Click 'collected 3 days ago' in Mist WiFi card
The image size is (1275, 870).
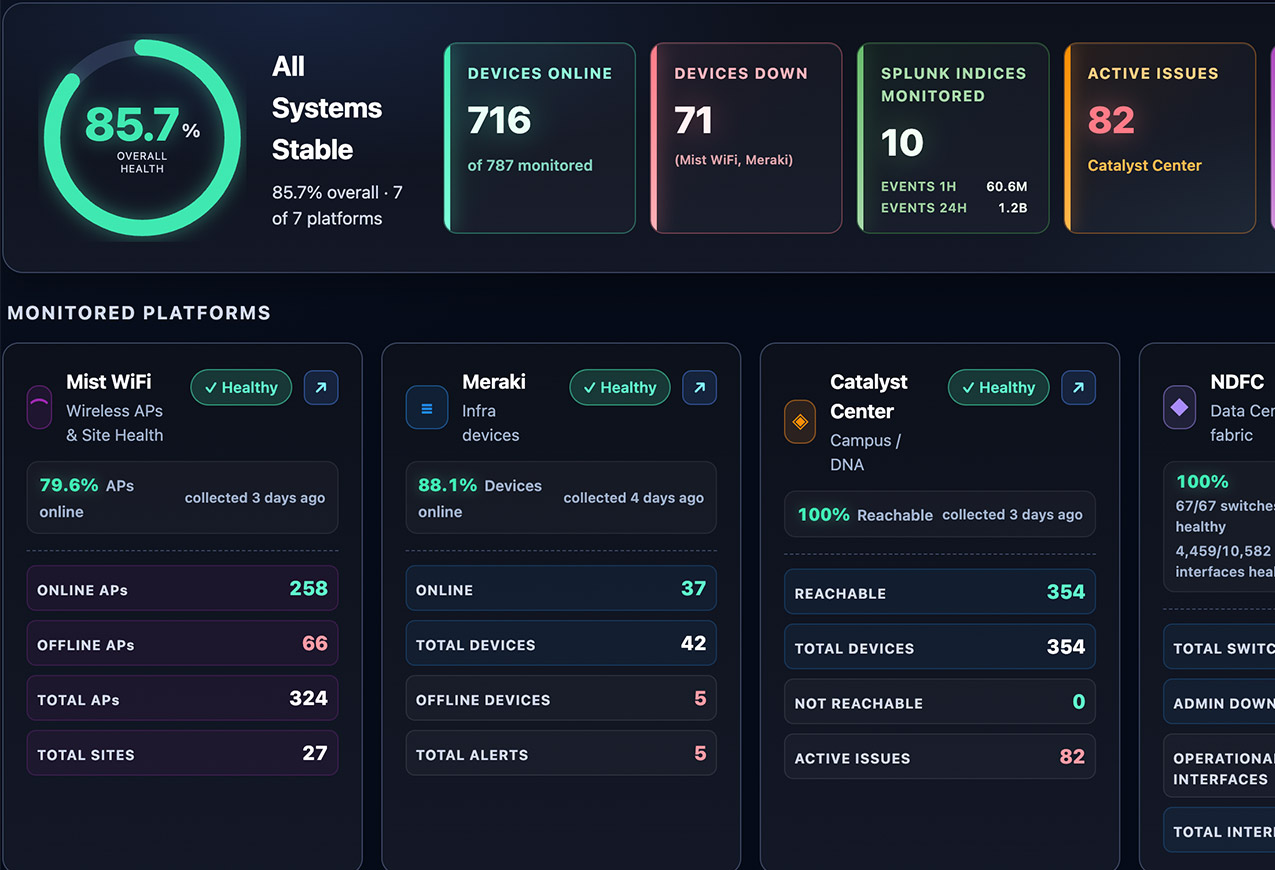point(255,498)
